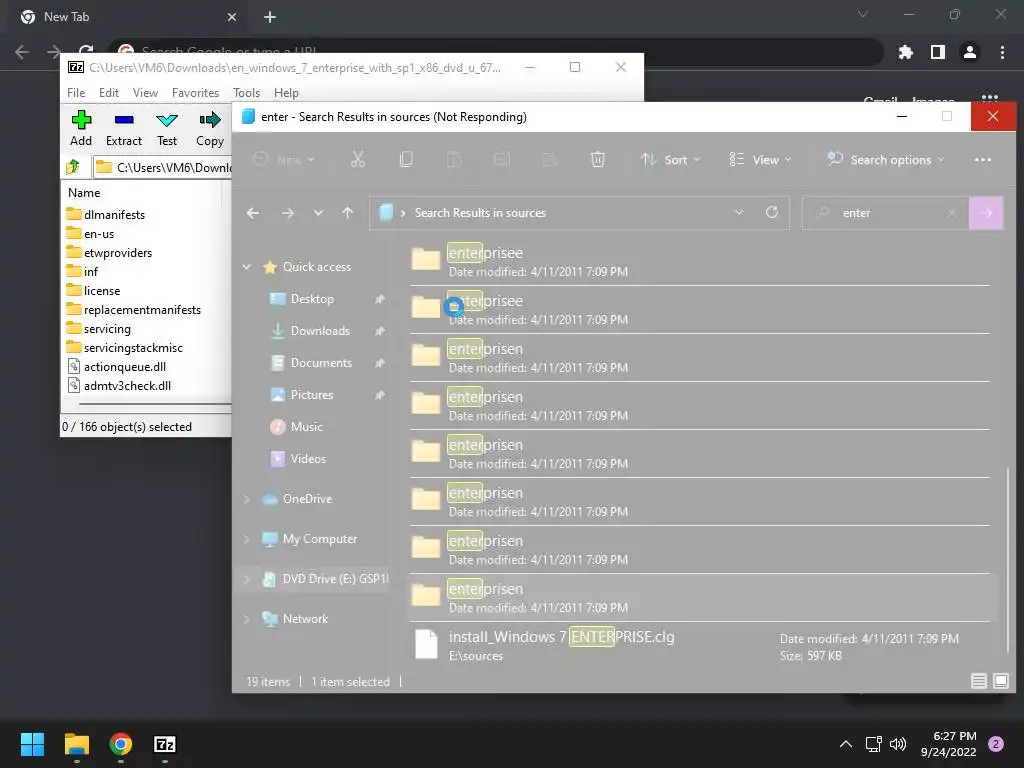Open View menu in 7-Zip
Image resolution: width=1024 pixels, height=768 pixels.
point(145,93)
